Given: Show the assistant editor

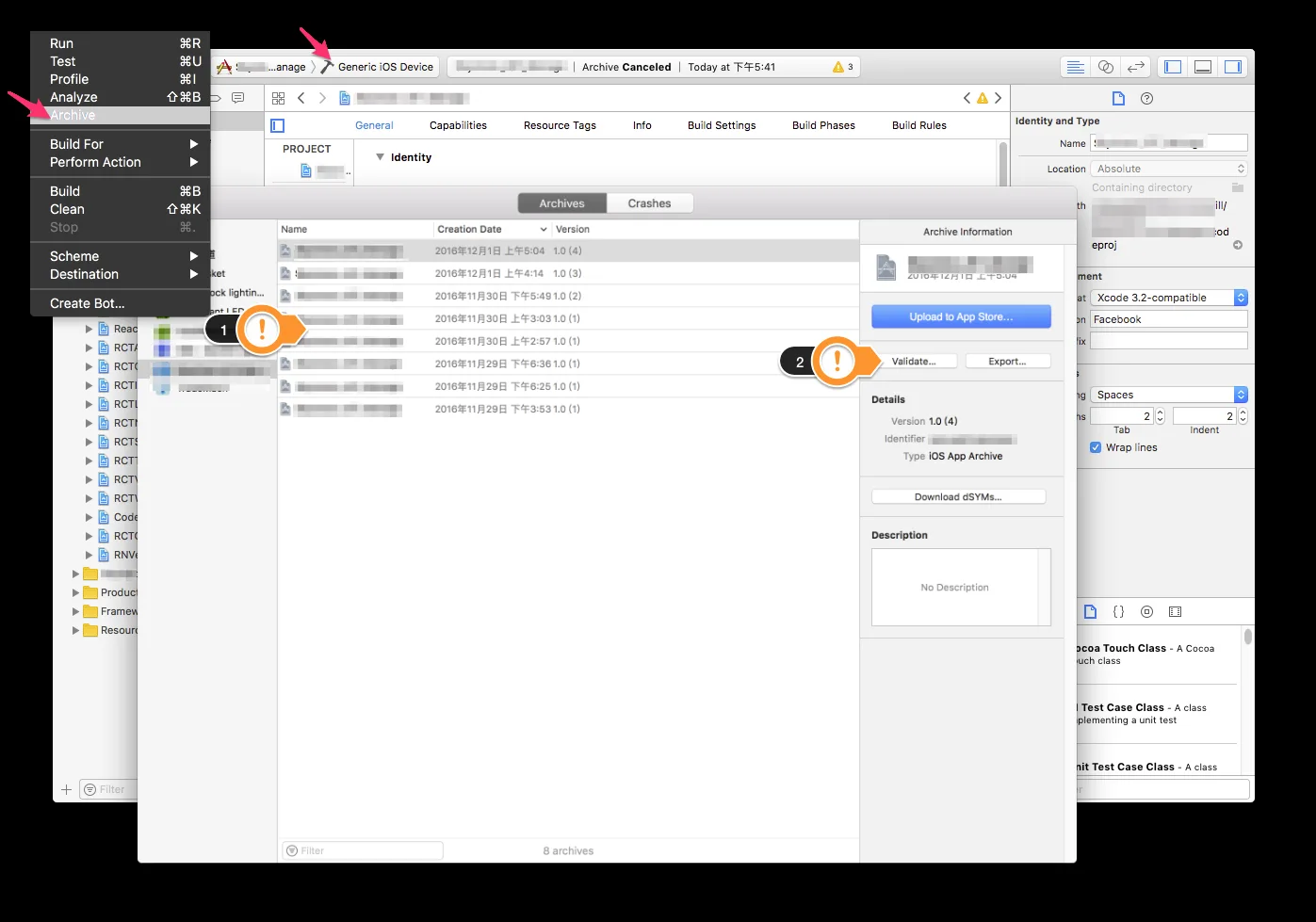Looking at the screenshot, I should pyautogui.click(x=1106, y=67).
